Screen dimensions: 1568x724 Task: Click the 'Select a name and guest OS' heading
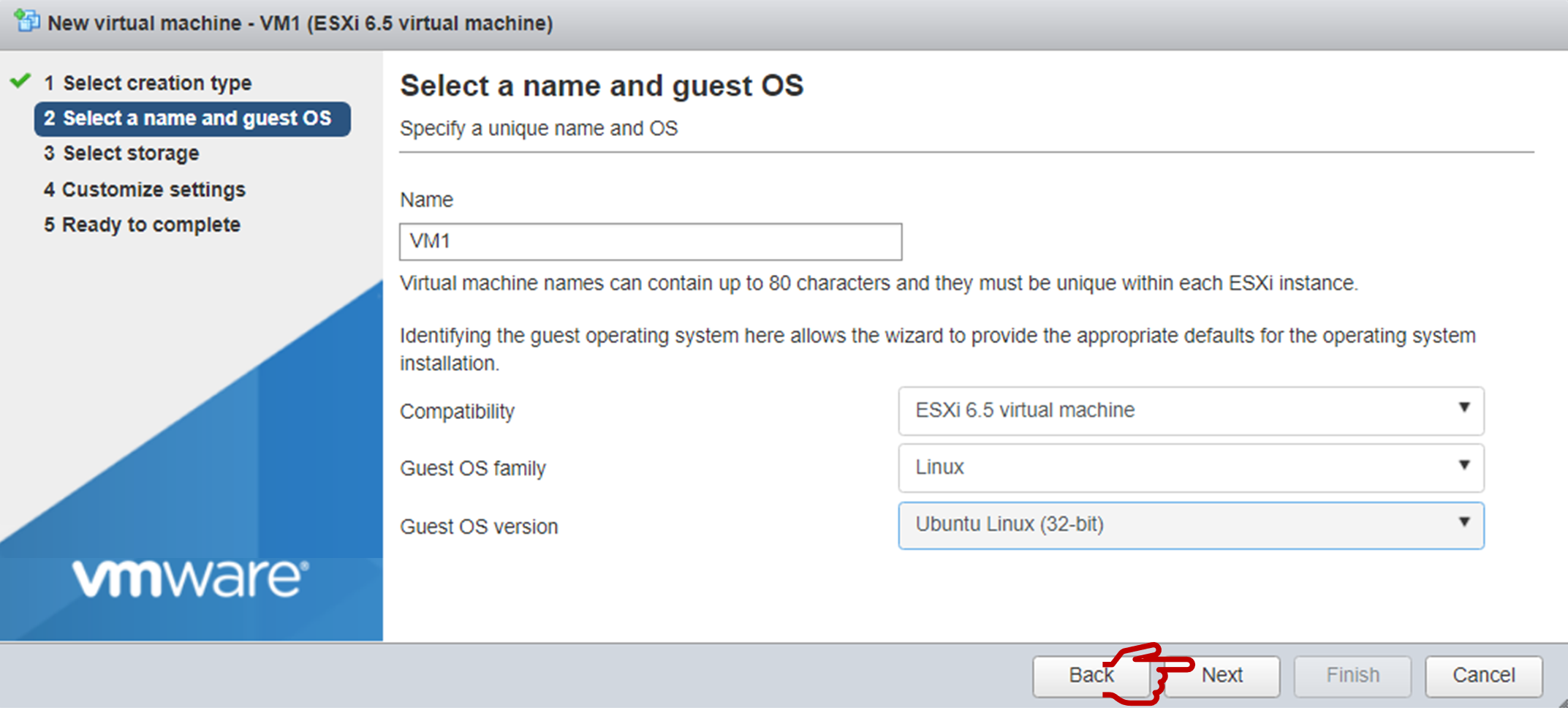click(x=602, y=86)
